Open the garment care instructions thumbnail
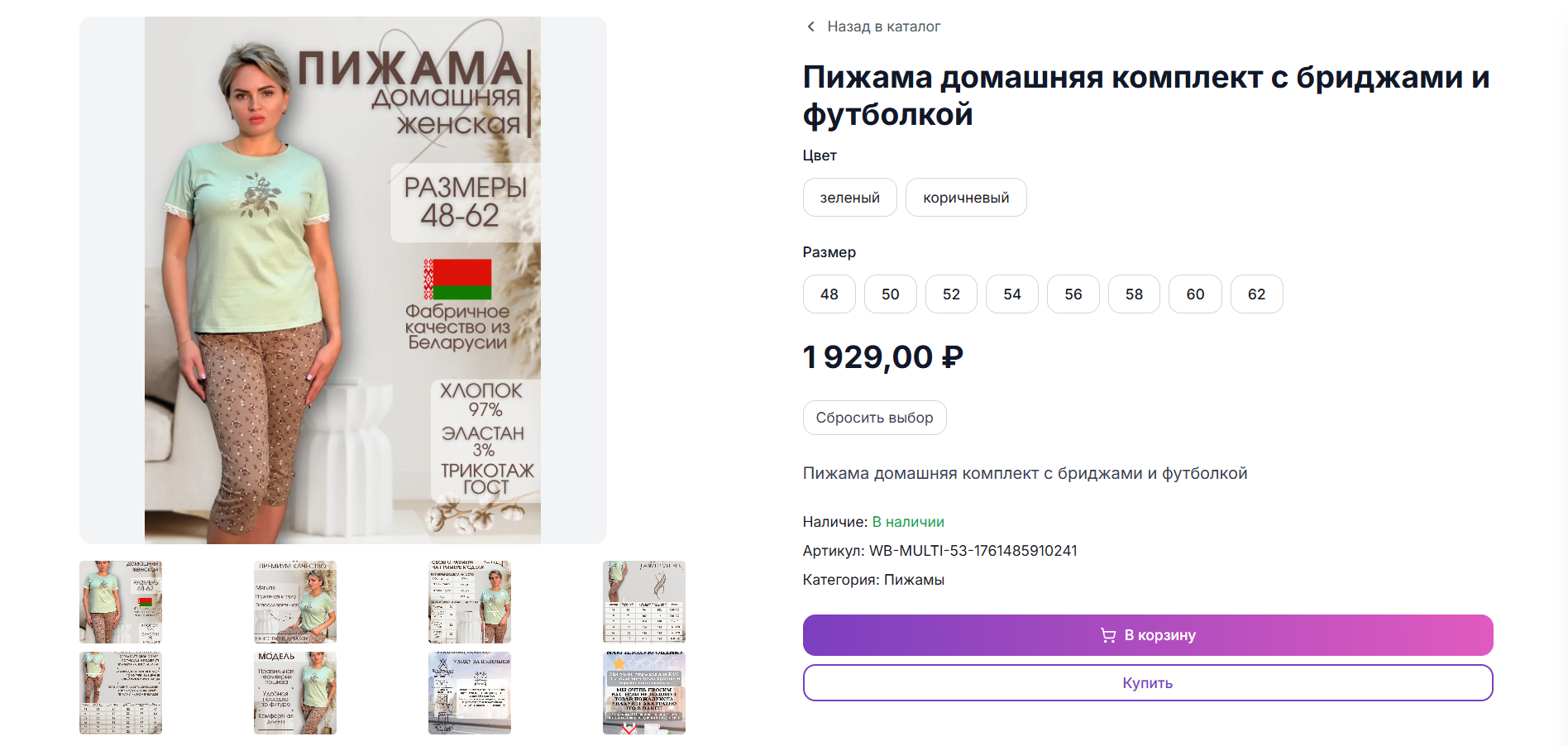 [470, 693]
